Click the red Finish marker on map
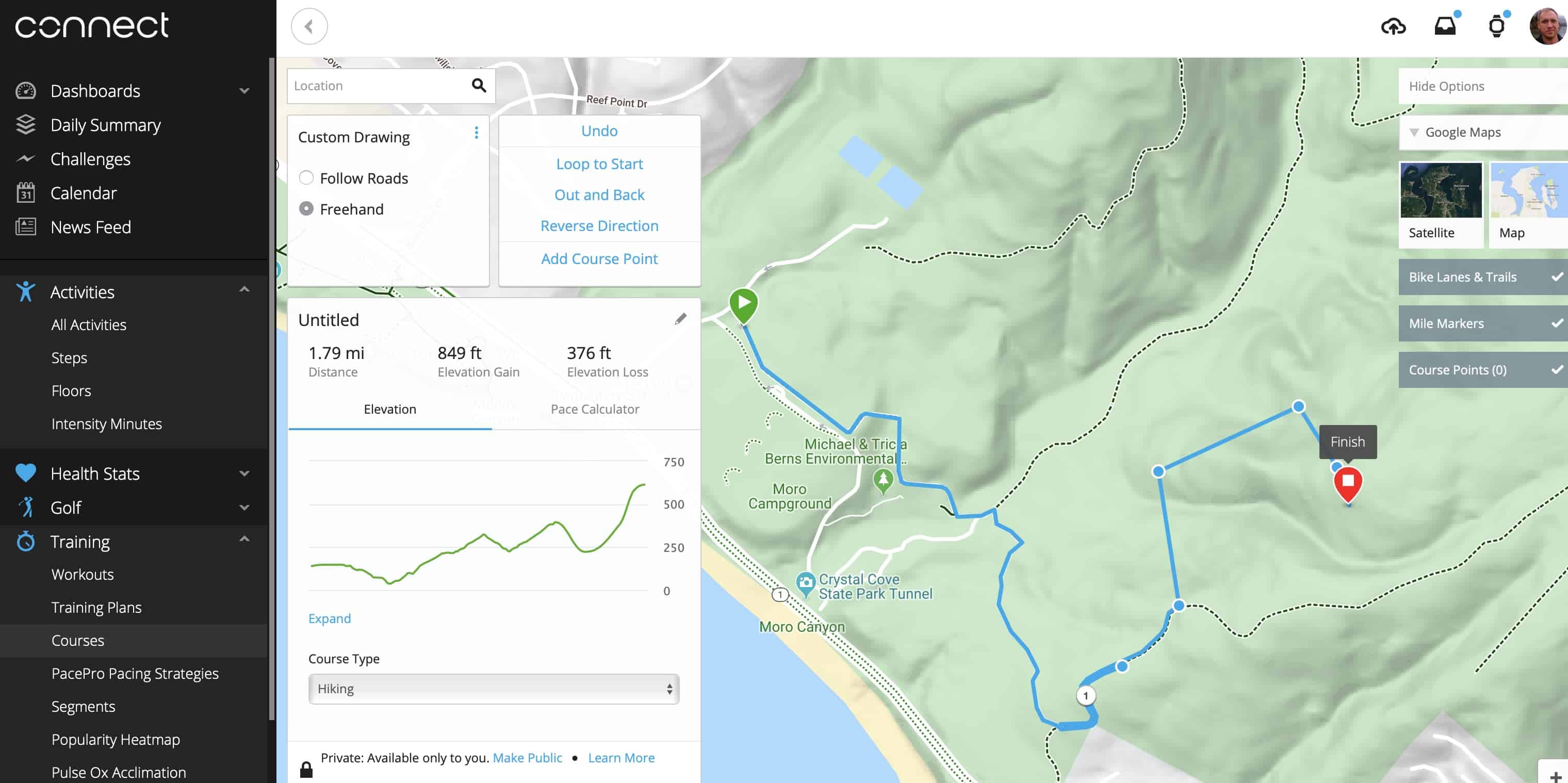The height and width of the screenshot is (783, 1568). 1348,482
